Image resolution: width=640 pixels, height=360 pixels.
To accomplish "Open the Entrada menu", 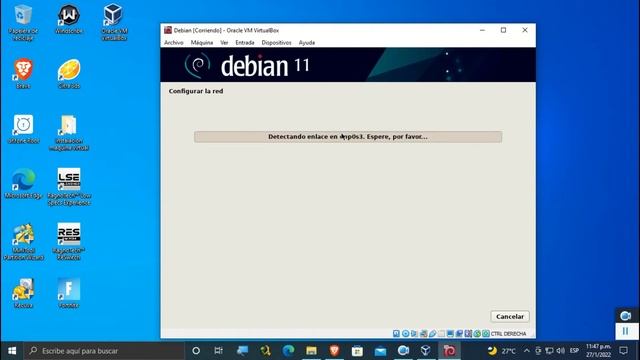I will pos(244,42).
